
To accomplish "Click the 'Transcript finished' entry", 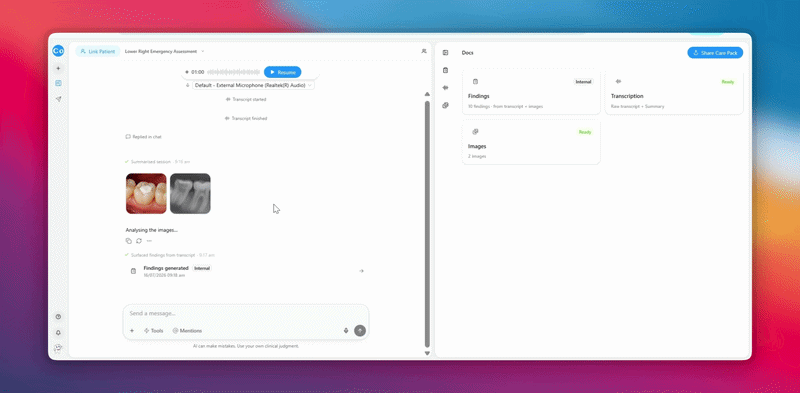I will tap(246, 118).
